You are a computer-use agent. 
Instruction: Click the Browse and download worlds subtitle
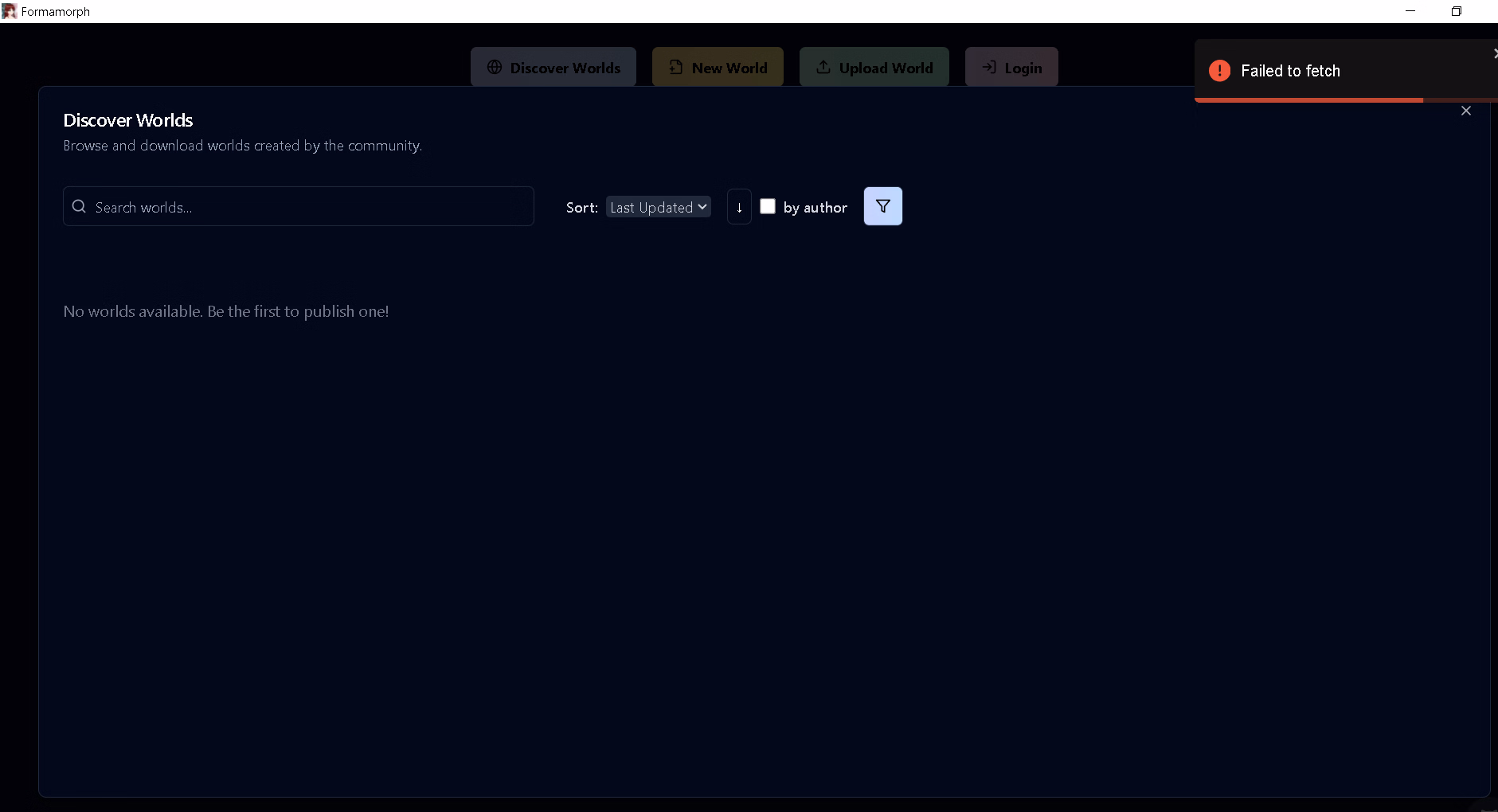242,146
